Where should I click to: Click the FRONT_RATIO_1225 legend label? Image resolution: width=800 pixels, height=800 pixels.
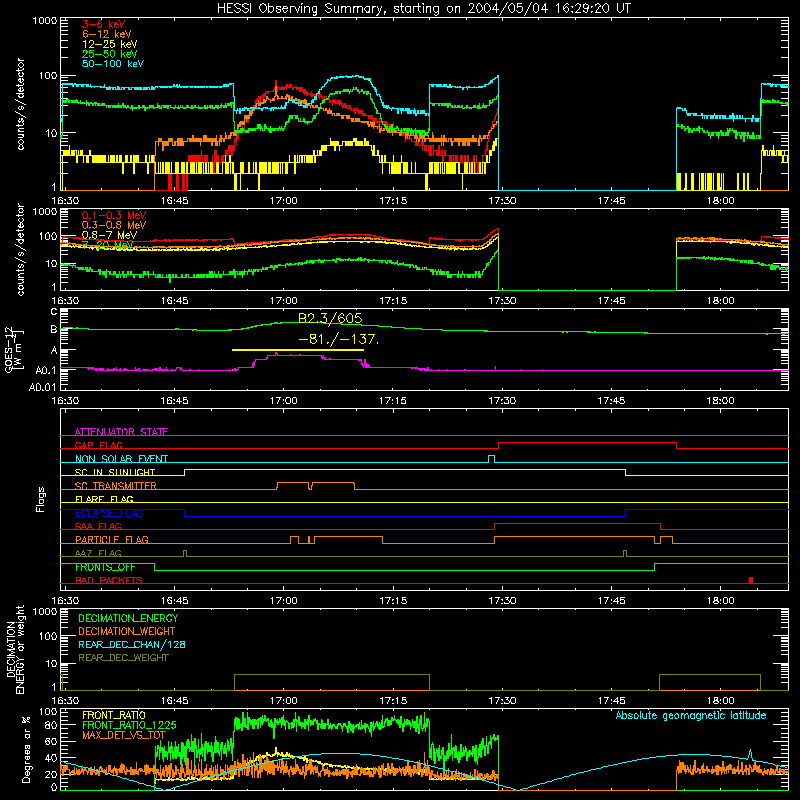coord(129,725)
